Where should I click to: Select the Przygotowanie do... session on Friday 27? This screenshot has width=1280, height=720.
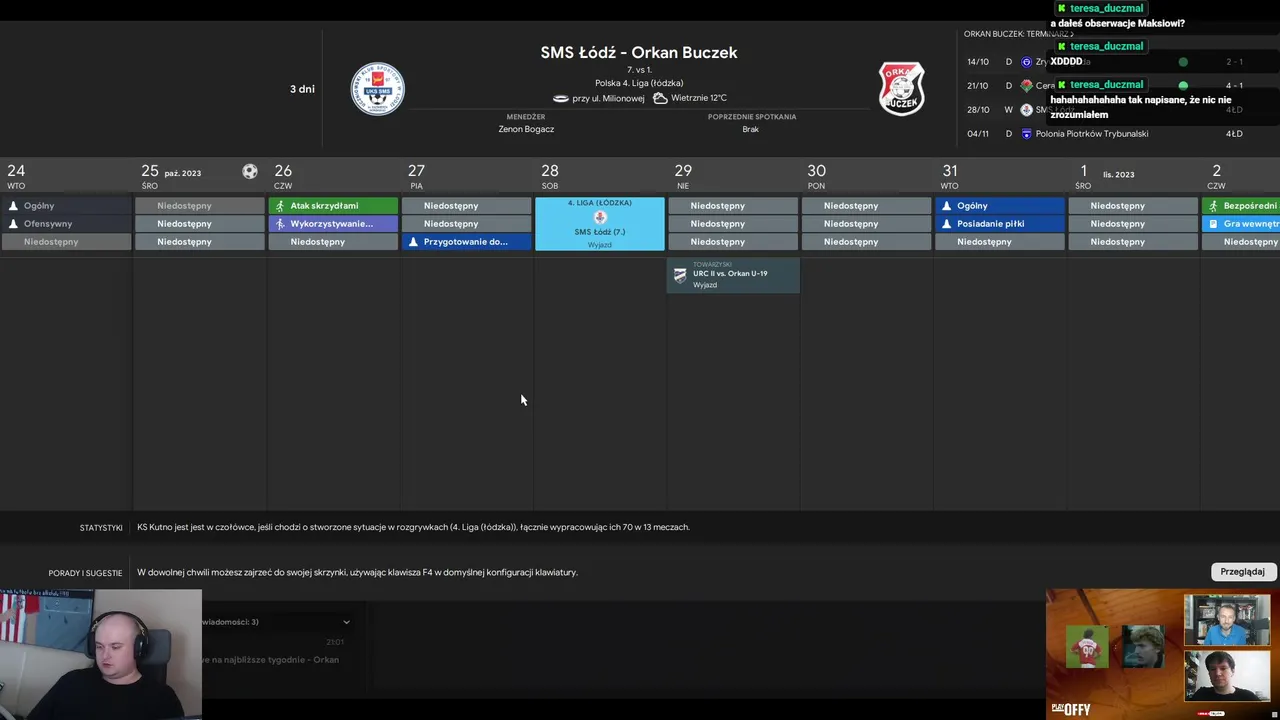click(466, 242)
